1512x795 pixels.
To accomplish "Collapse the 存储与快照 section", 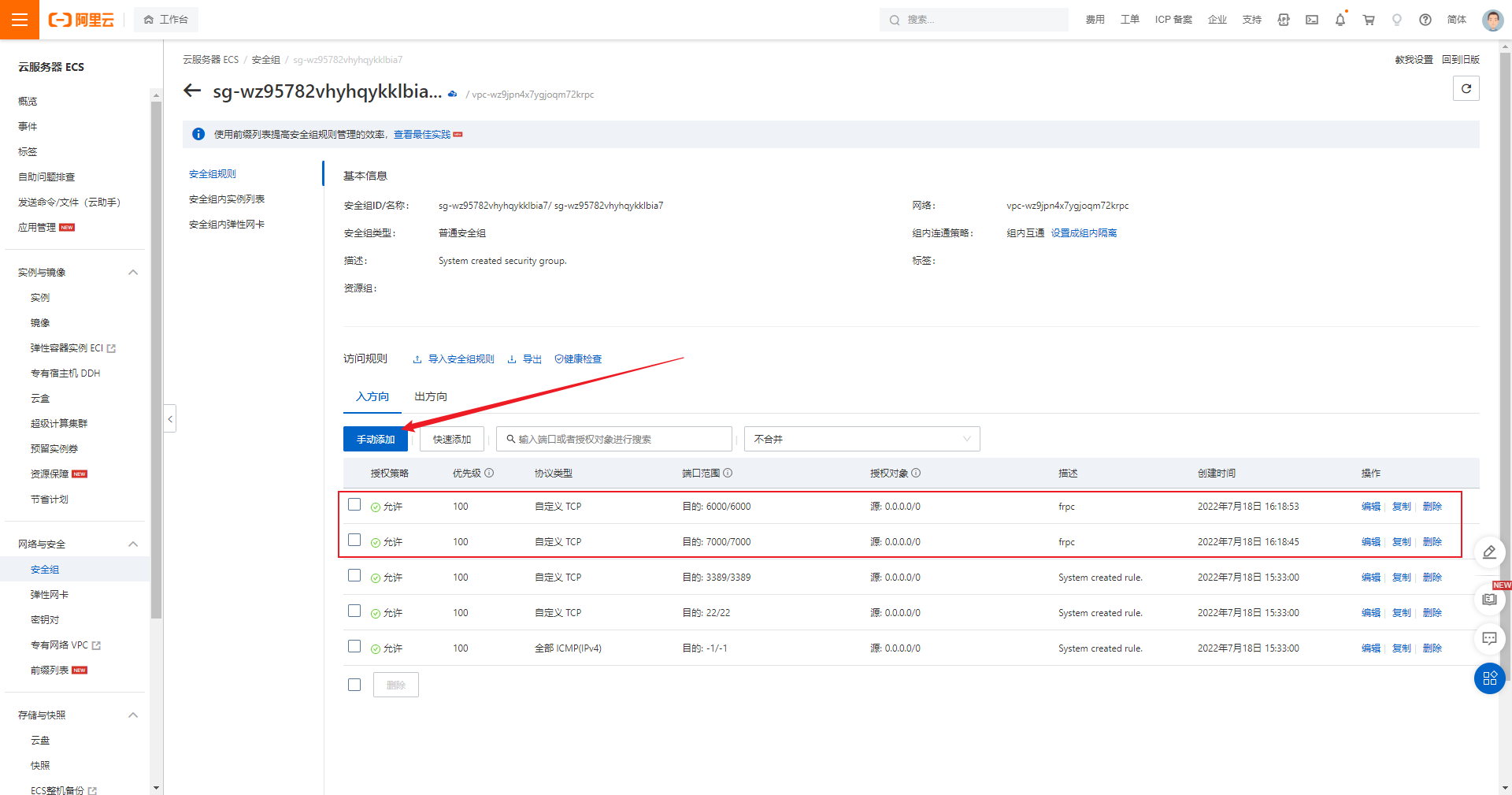I will [x=133, y=715].
